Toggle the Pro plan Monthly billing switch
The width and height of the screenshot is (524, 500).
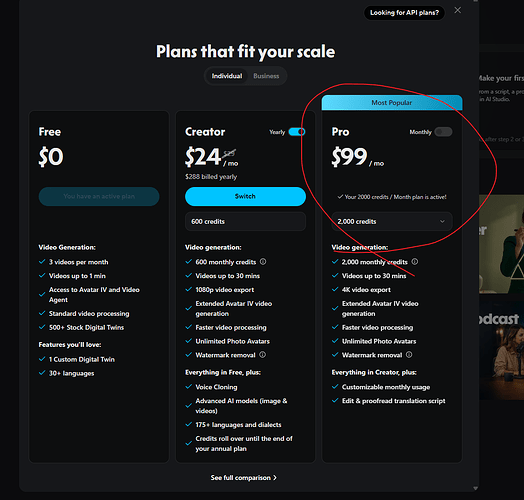[443, 132]
